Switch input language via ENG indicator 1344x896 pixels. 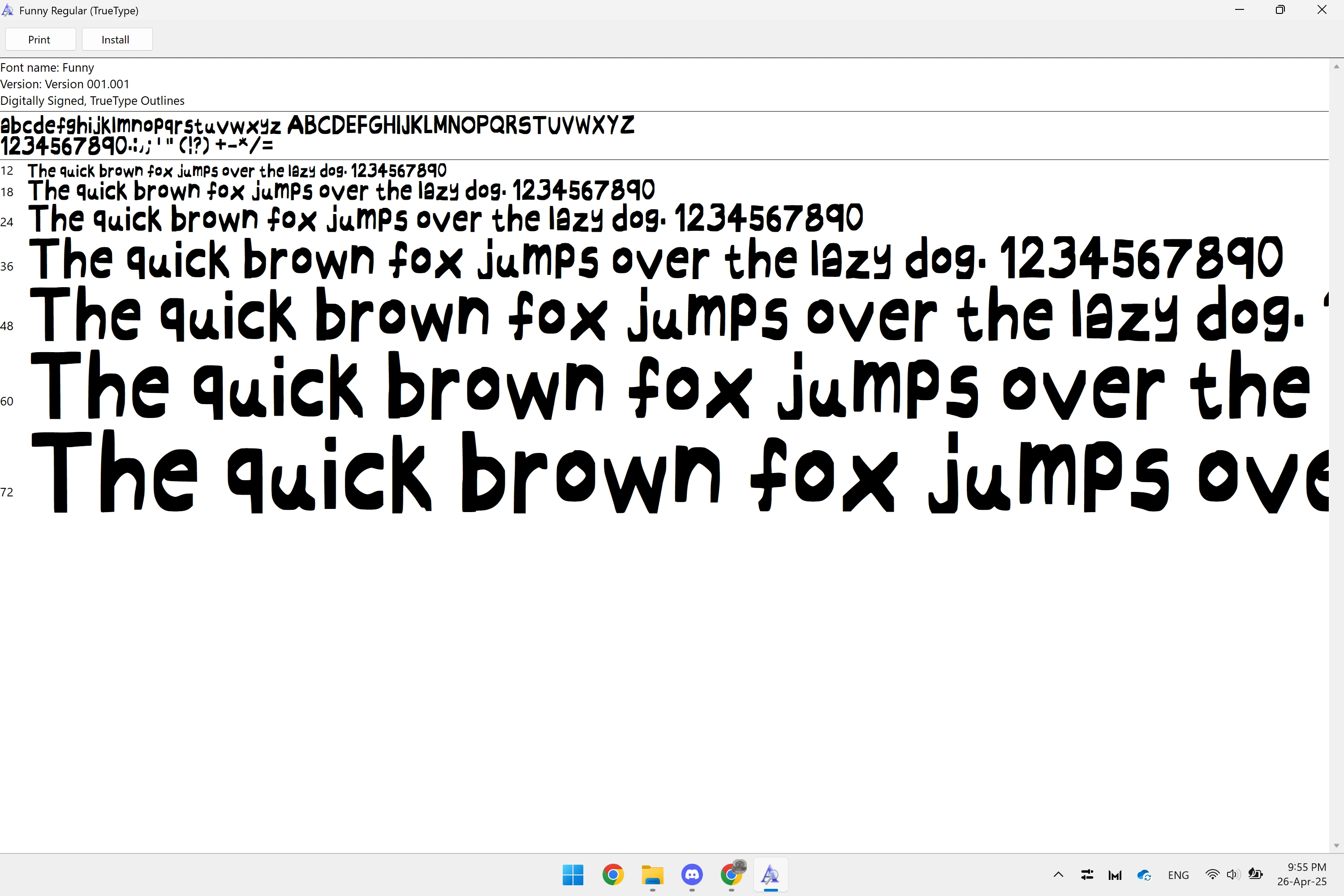click(x=1179, y=875)
